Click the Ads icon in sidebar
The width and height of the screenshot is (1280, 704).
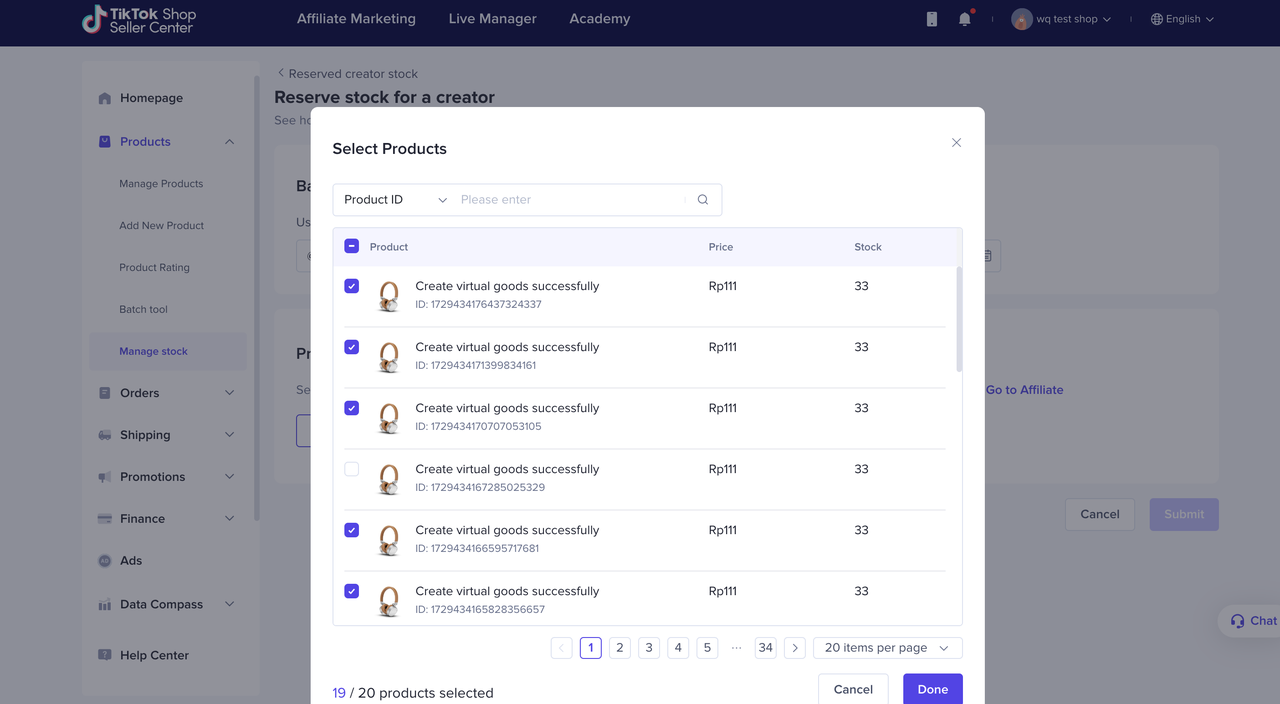click(x=105, y=561)
